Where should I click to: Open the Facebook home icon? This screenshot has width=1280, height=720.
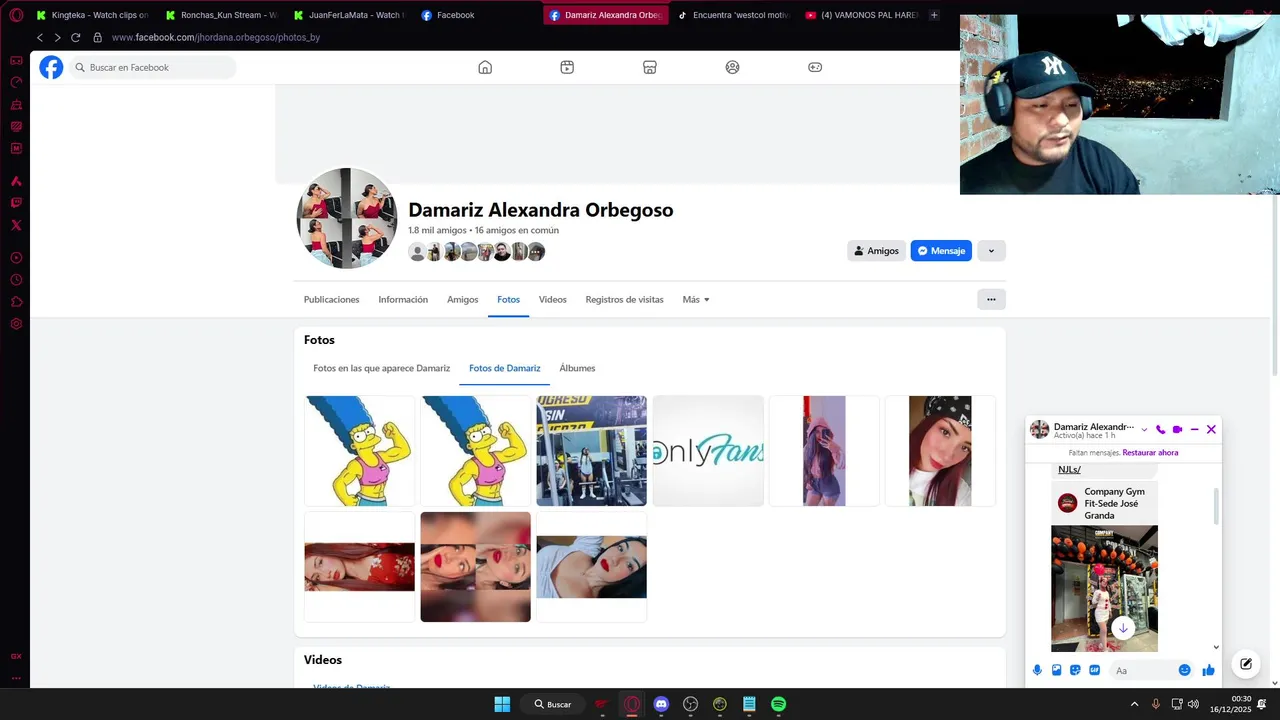coord(485,67)
